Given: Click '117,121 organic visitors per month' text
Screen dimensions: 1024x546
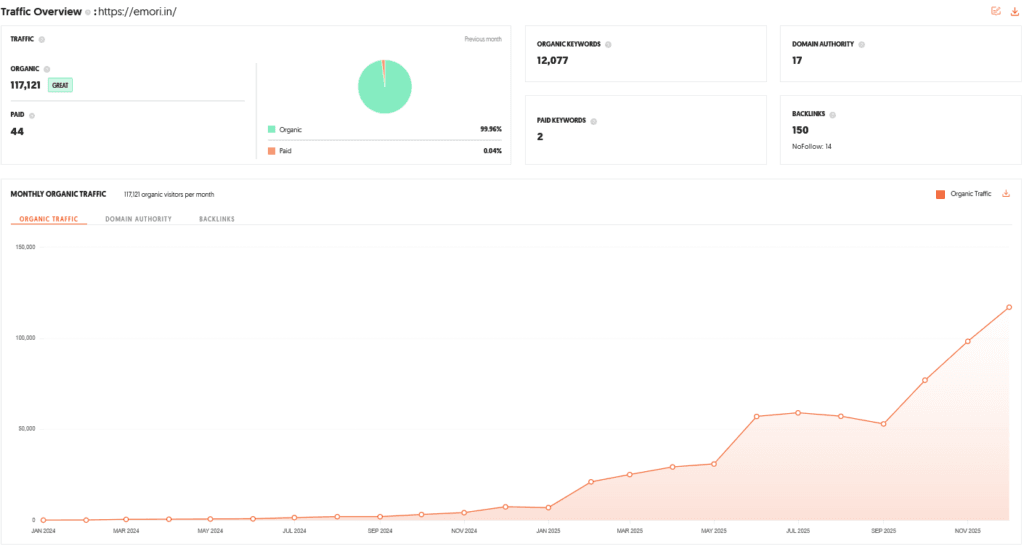Looking at the screenshot, I should 169,195.
